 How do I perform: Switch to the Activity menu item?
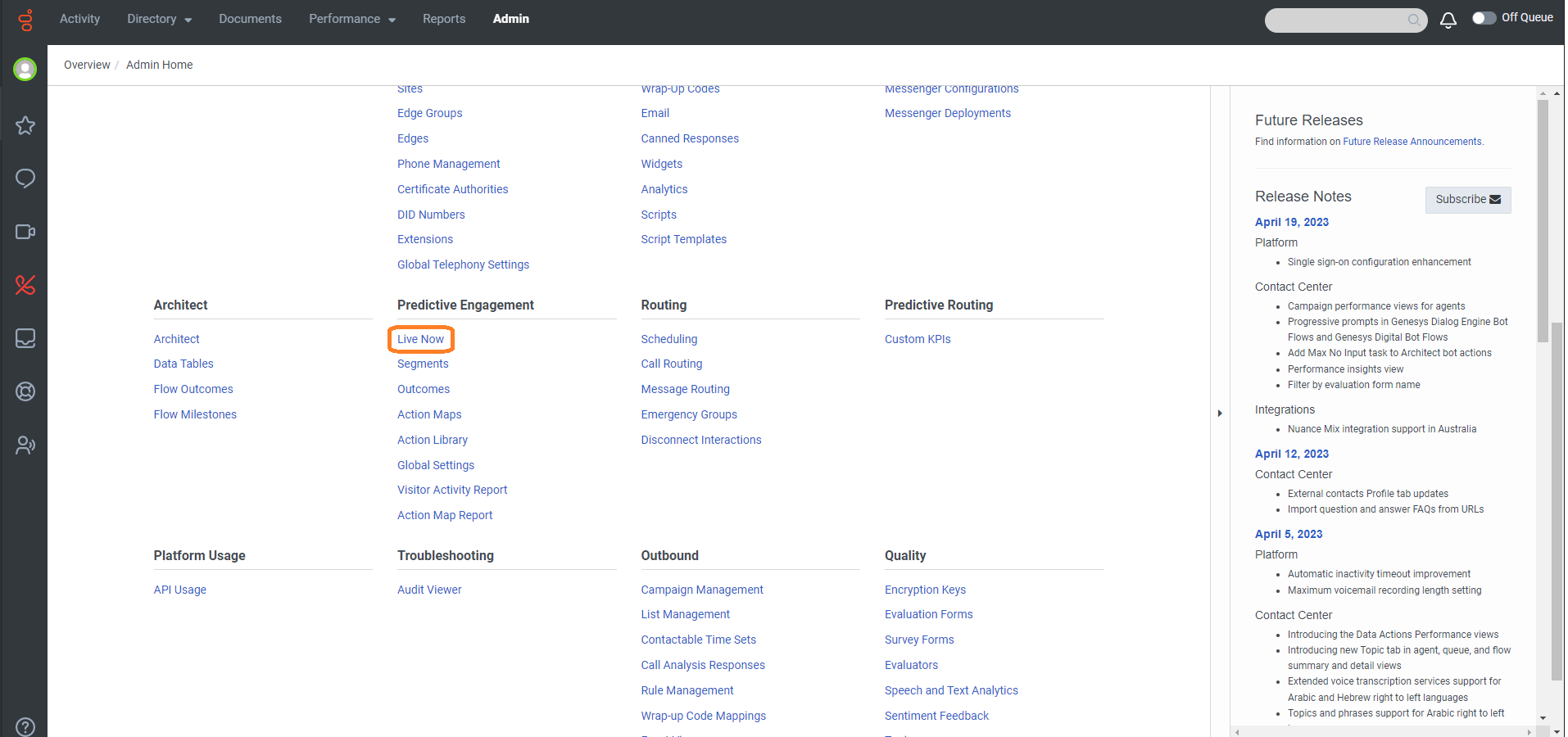click(x=79, y=19)
